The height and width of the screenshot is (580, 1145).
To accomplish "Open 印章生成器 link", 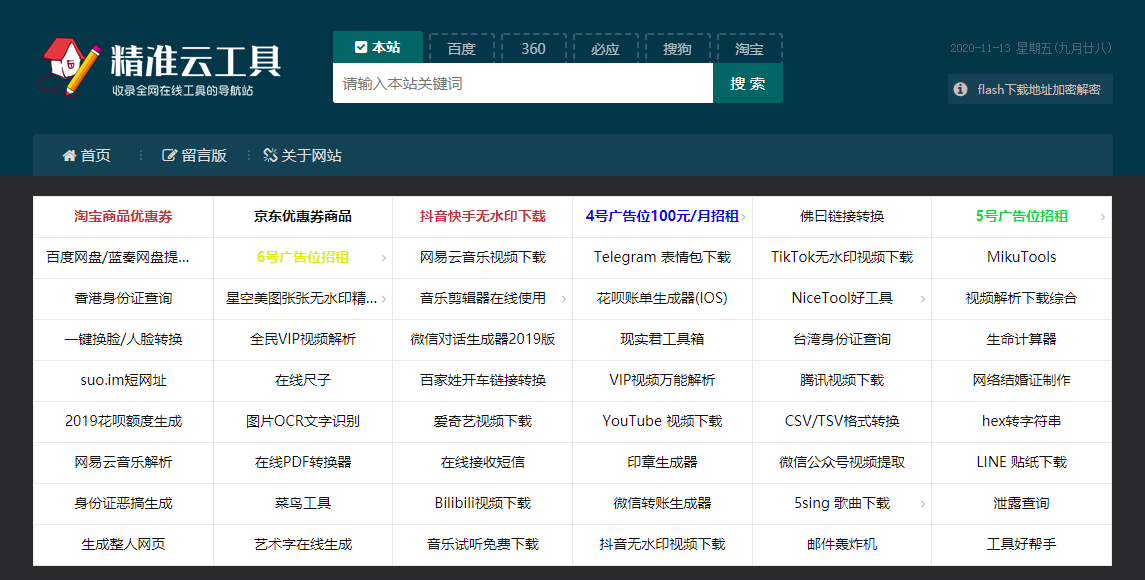I will (662, 462).
